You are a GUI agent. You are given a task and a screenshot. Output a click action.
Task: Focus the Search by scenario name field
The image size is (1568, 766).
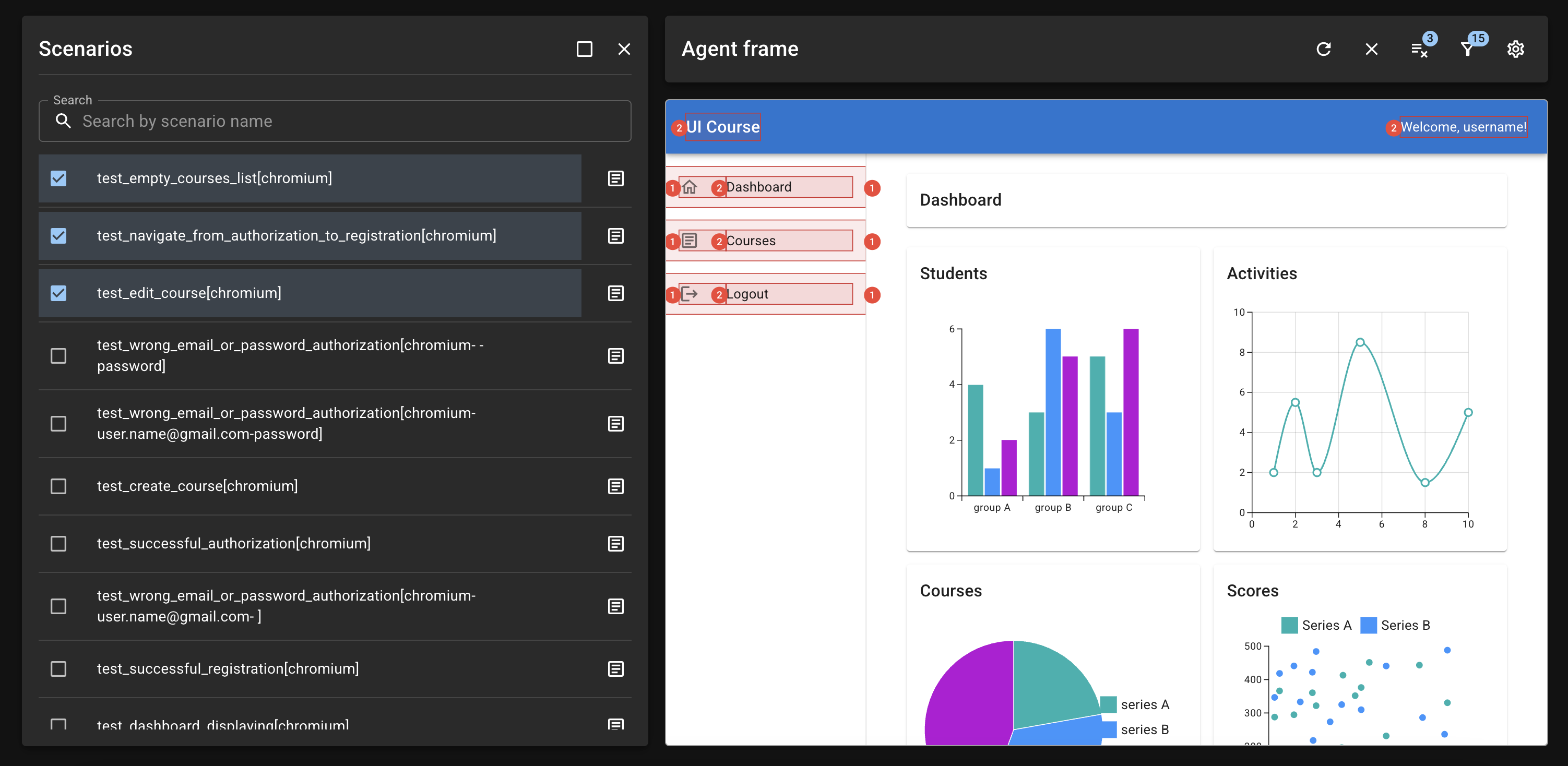335,121
